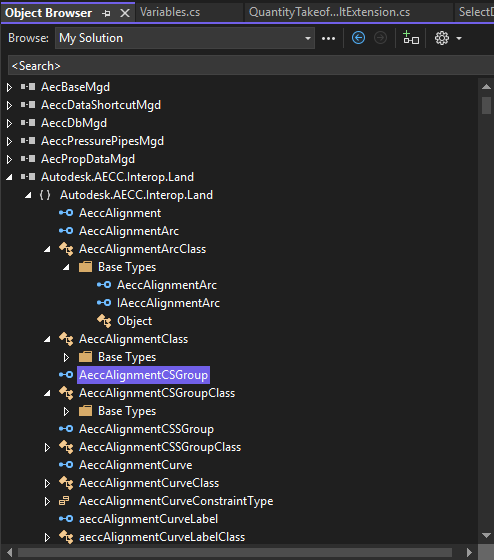Click the class icon next to Object
Image resolution: width=494 pixels, height=560 pixels.
(104, 321)
